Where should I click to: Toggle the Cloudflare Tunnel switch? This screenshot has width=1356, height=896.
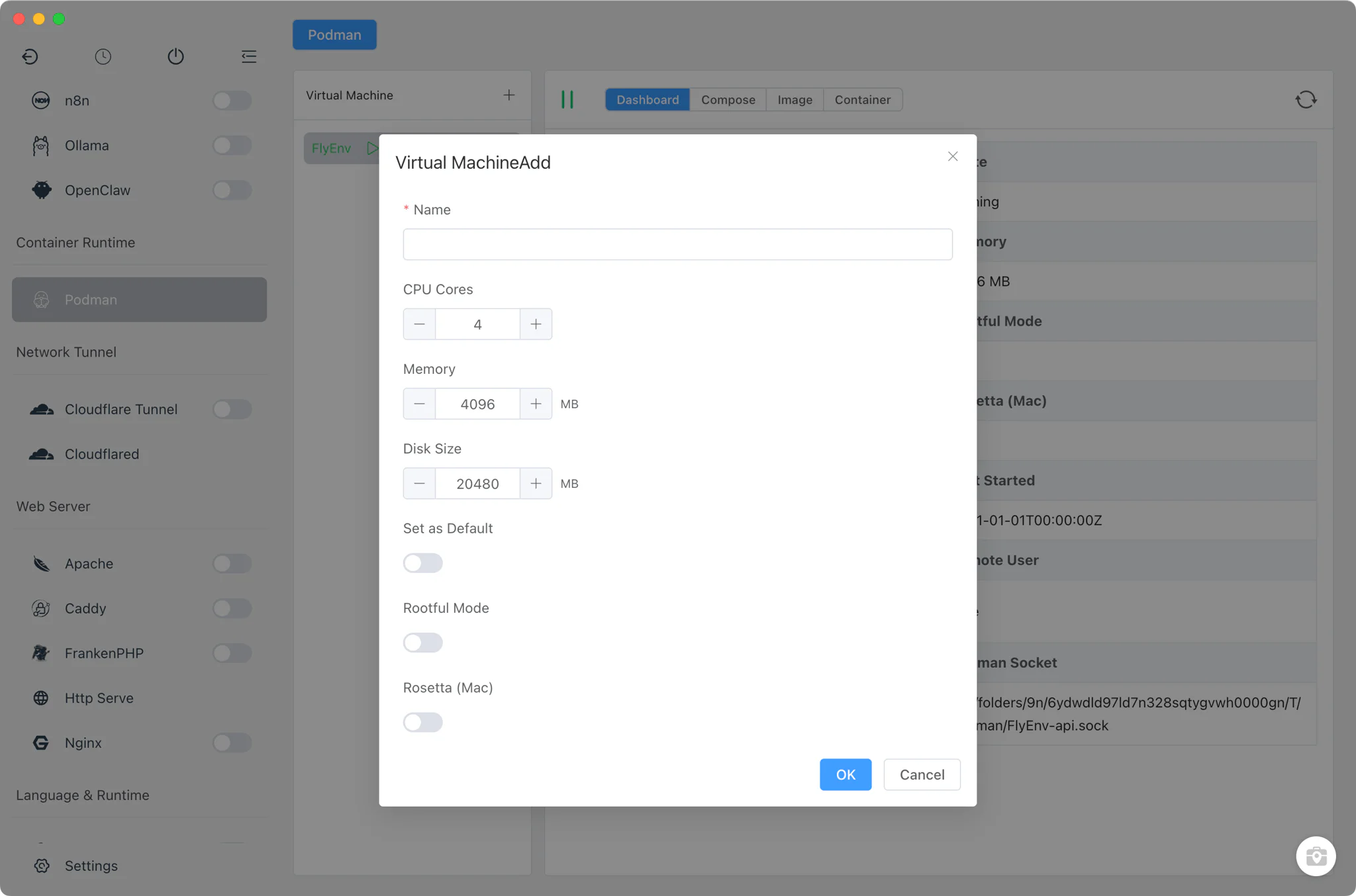click(232, 409)
